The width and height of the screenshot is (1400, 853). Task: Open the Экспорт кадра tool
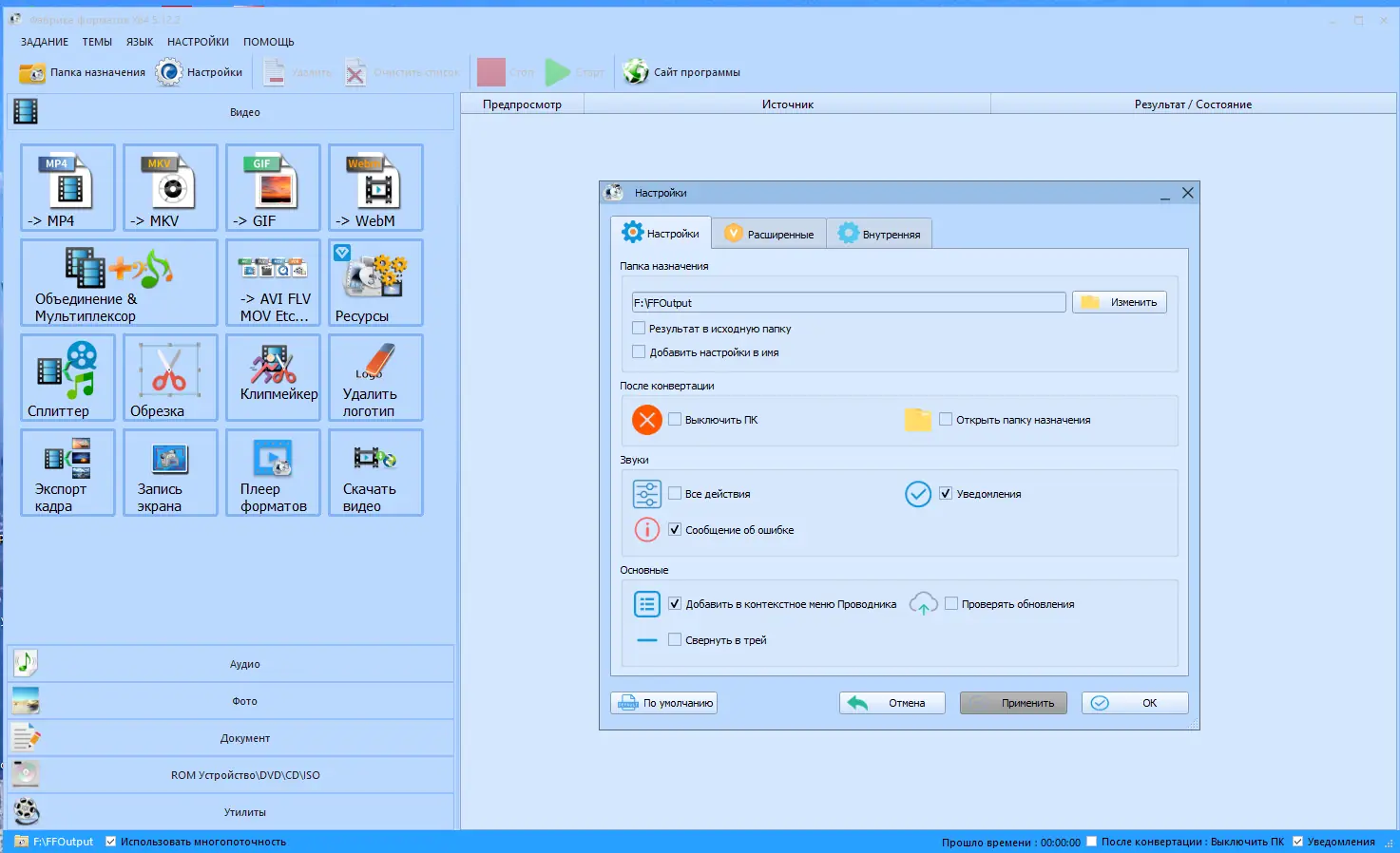pyautogui.click(x=67, y=472)
